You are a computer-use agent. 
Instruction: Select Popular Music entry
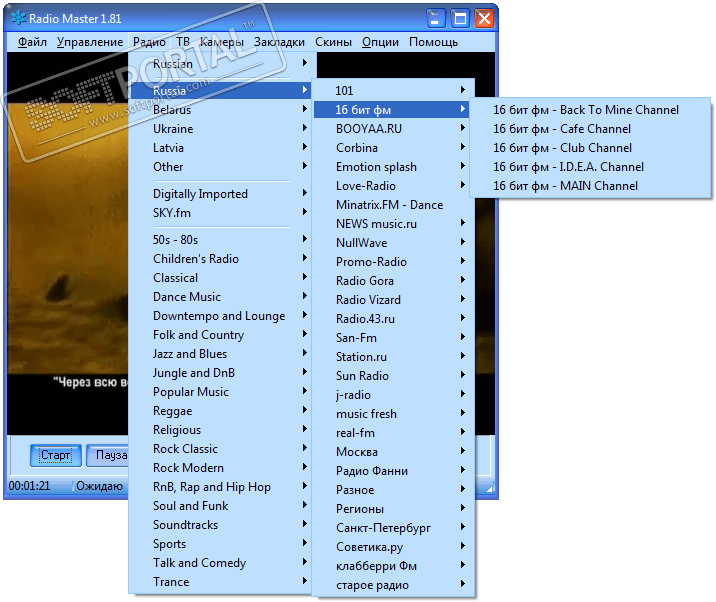coord(221,392)
